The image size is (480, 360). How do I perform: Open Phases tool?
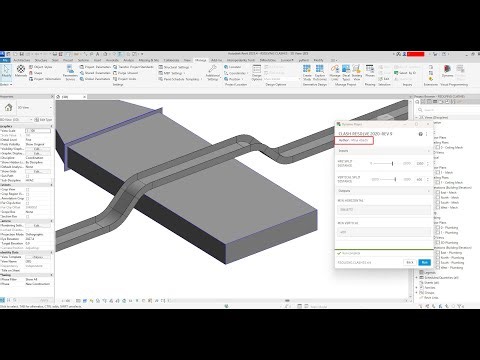pos(370,71)
